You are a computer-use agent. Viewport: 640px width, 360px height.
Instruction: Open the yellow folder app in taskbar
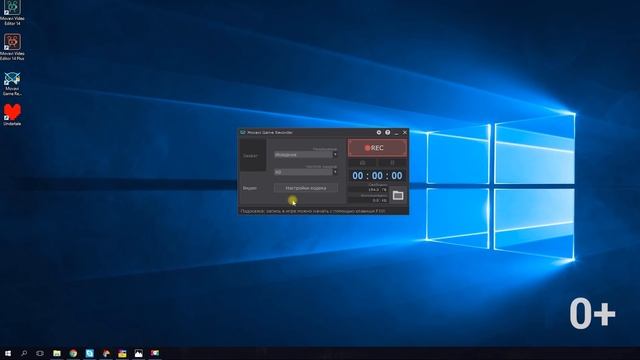[x=122, y=353]
